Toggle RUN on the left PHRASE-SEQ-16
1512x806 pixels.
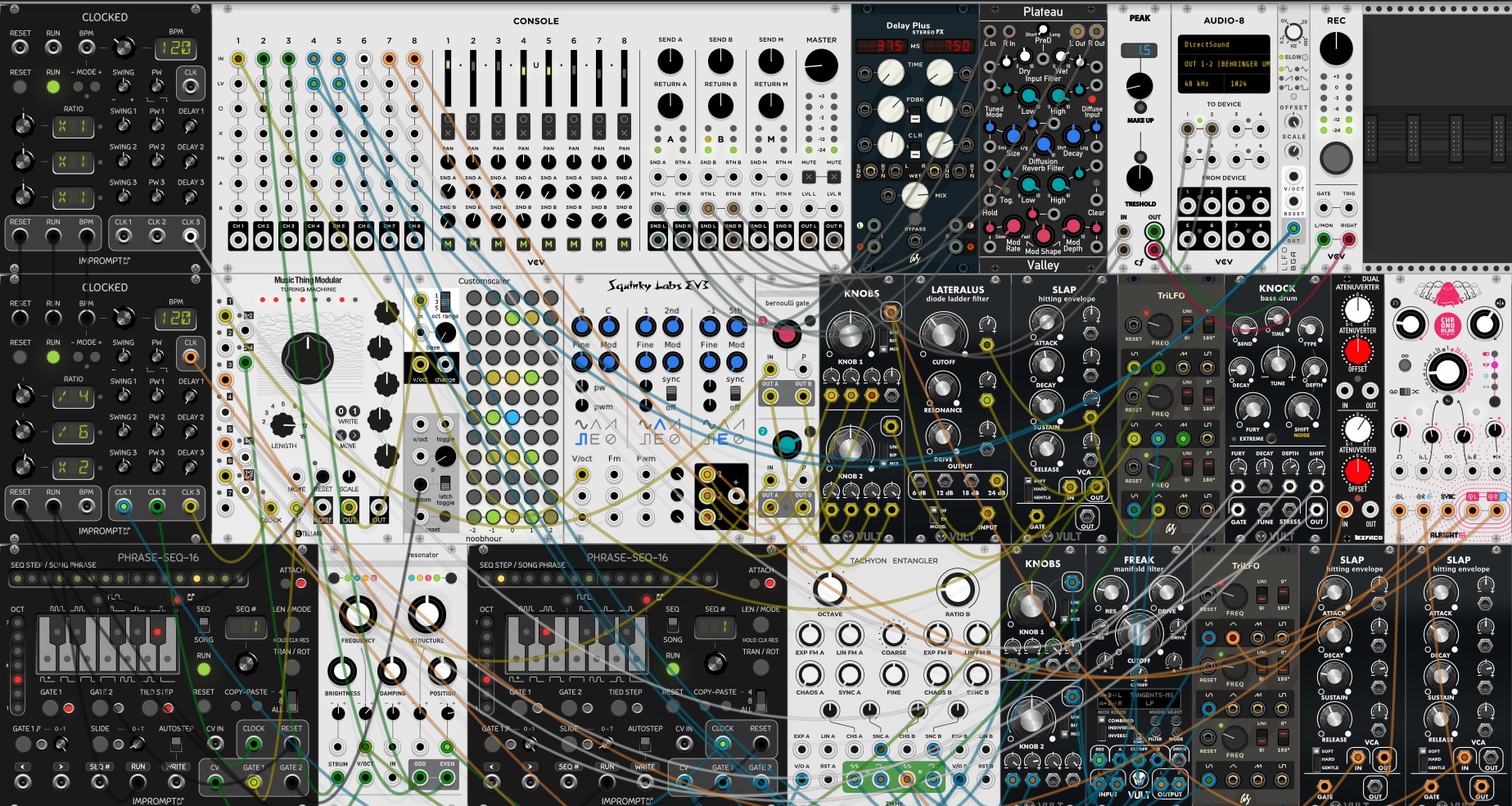204,669
